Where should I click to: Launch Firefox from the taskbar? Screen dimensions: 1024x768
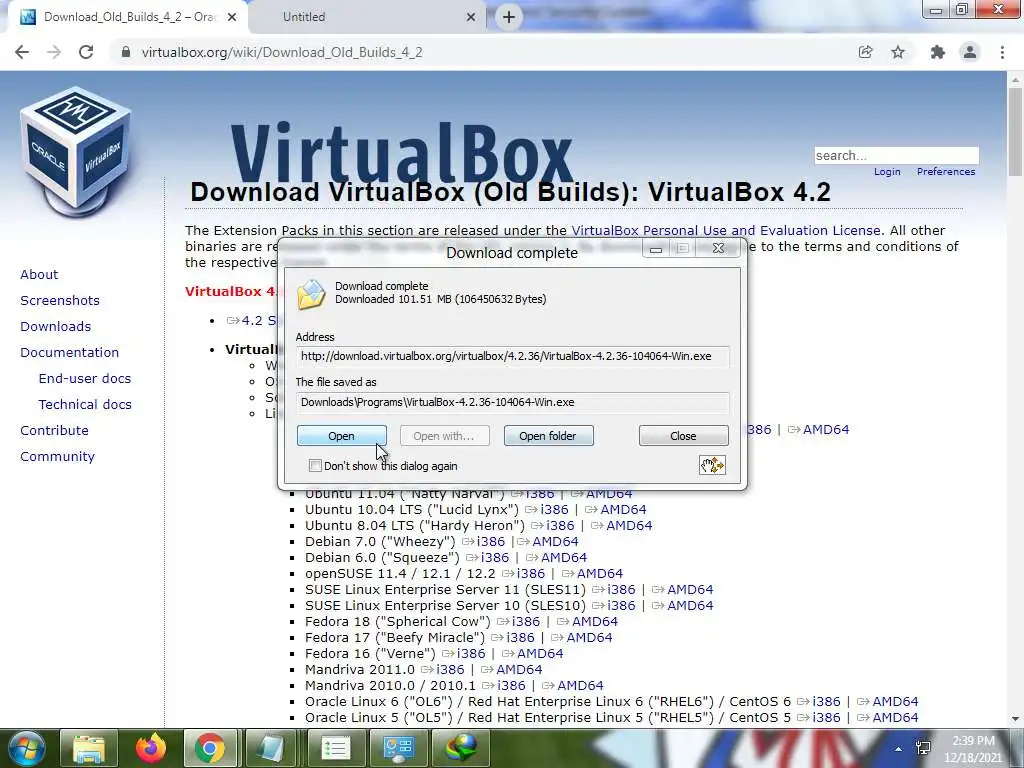tap(151, 749)
